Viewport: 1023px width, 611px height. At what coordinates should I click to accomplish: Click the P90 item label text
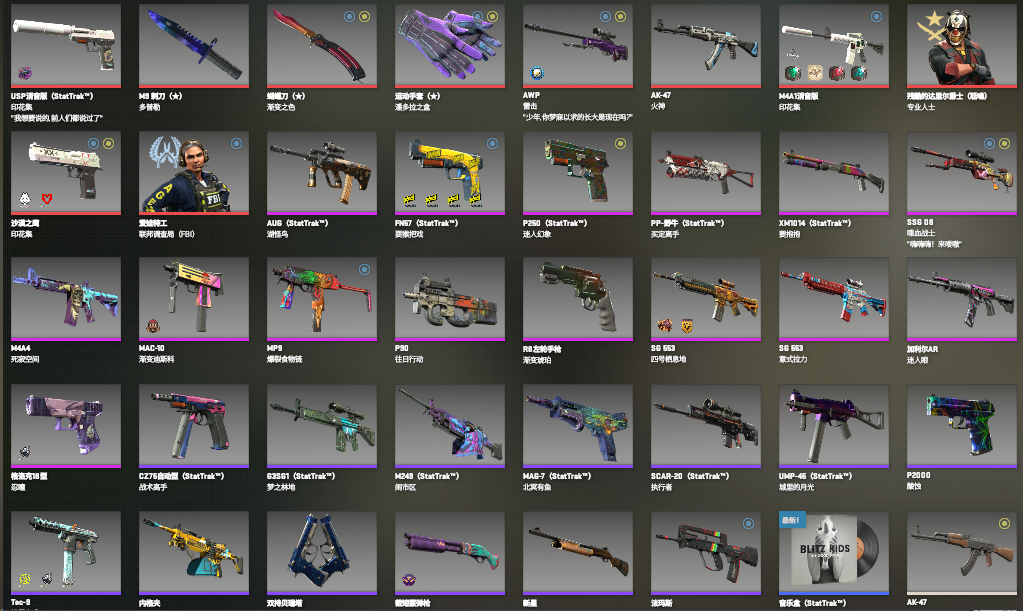point(402,348)
